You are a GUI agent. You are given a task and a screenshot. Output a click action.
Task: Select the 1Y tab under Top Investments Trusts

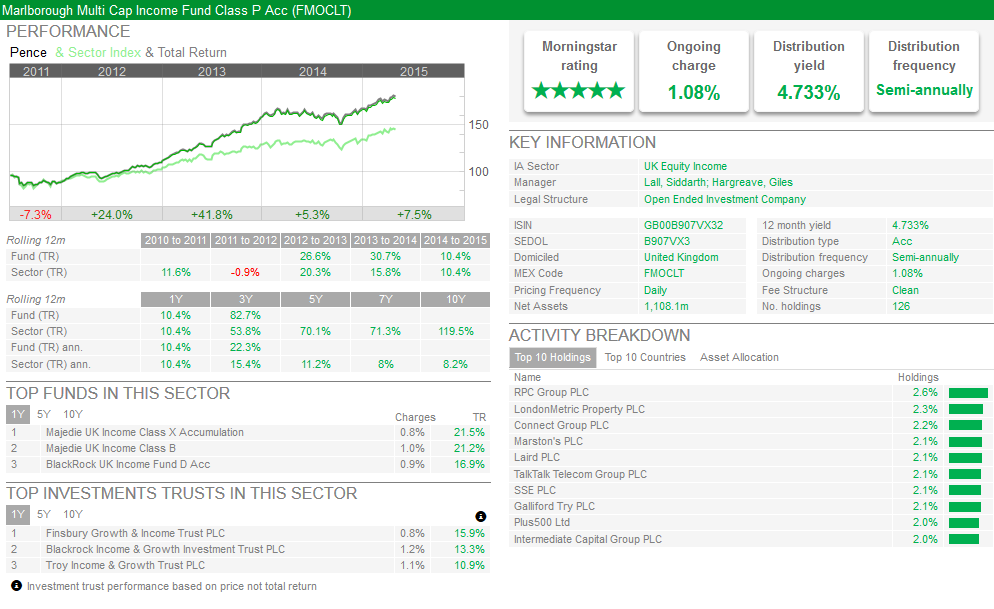tap(18, 515)
